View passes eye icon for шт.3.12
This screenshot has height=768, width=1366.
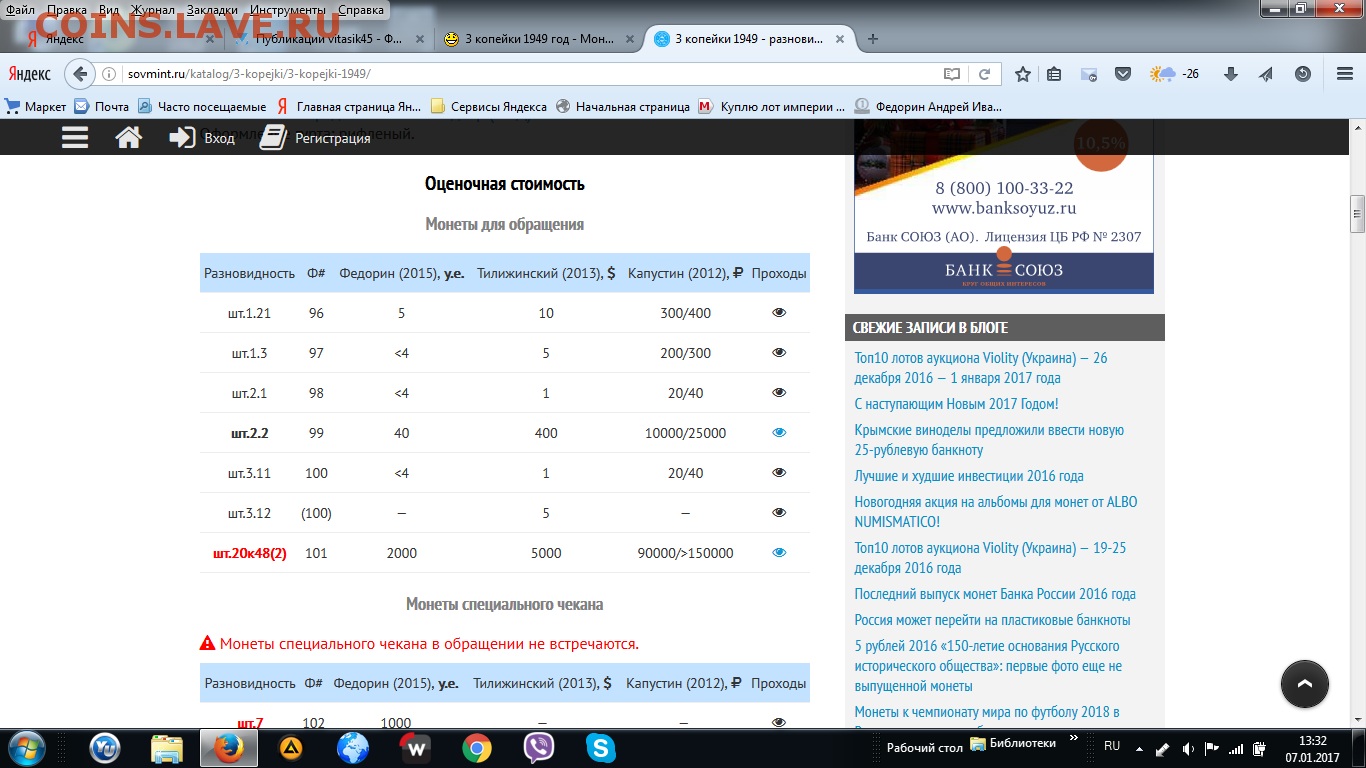click(780, 513)
